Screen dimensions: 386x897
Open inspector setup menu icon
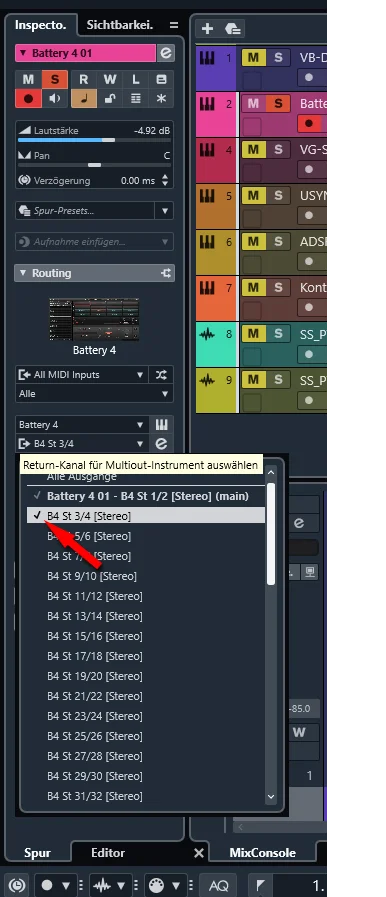(174, 25)
